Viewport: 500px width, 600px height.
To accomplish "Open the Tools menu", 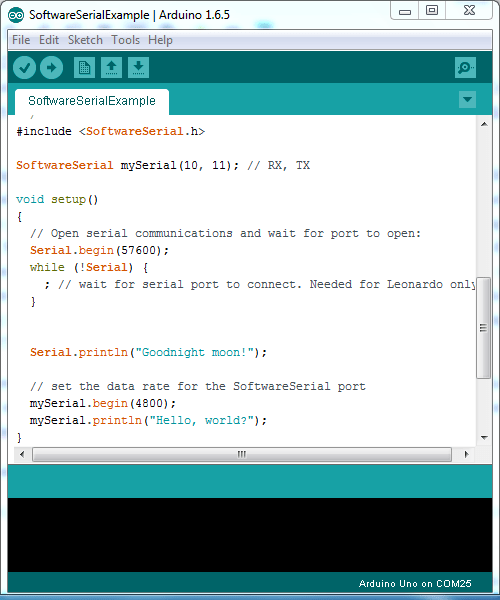I will [125, 40].
